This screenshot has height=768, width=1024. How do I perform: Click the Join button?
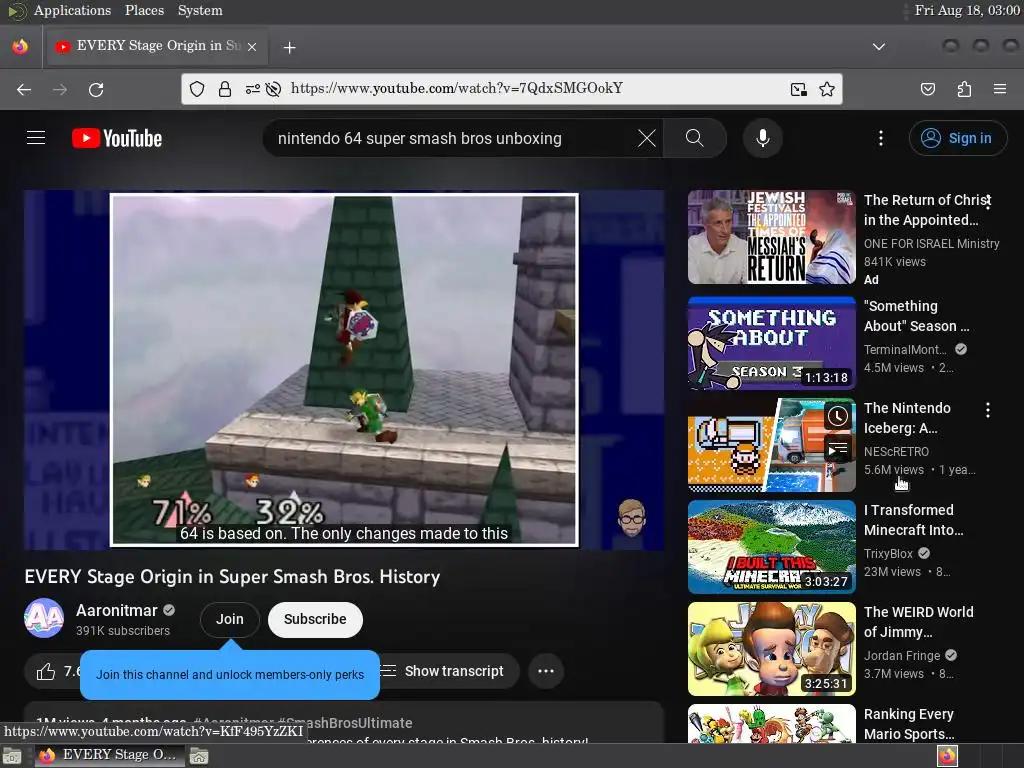pos(230,619)
